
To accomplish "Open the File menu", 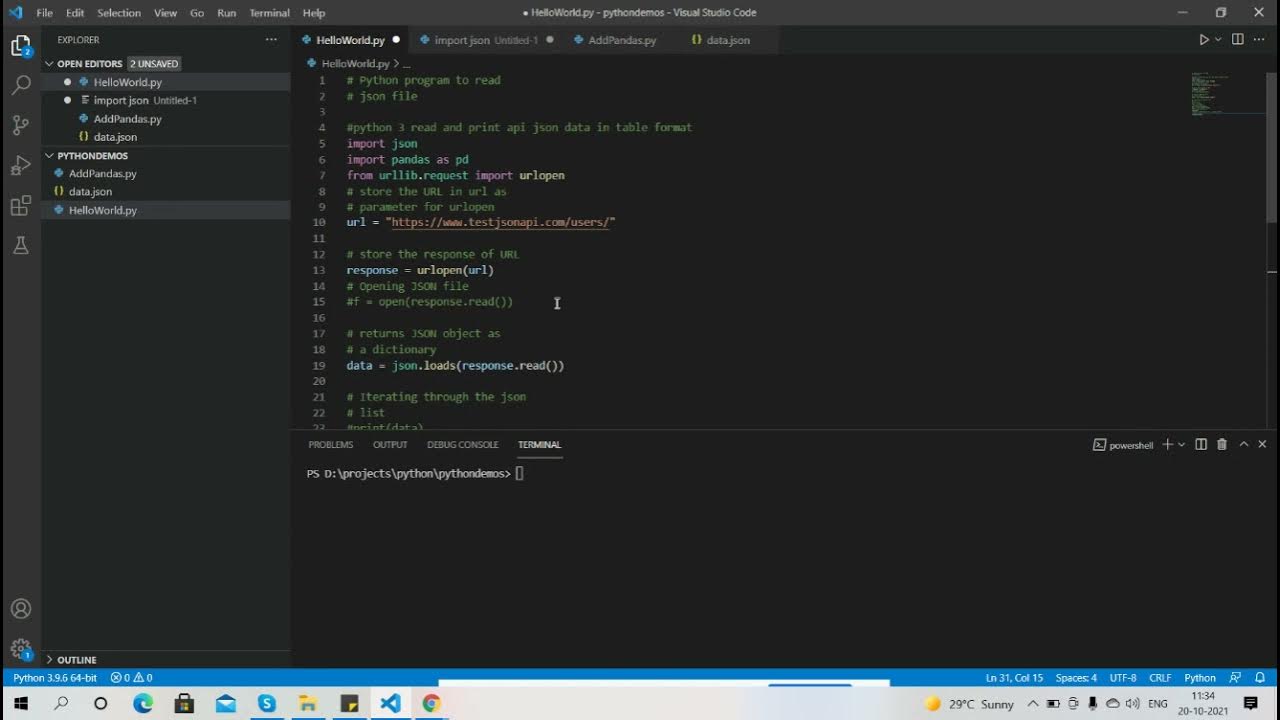I will pyautogui.click(x=44, y=13).
